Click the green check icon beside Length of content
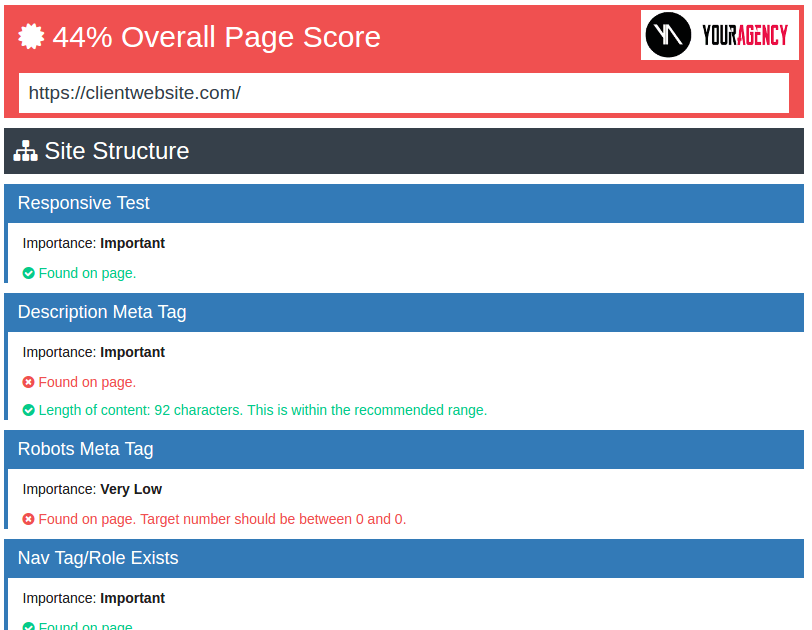The width and height of the screenshot is (812, 630). pos(29,410)
